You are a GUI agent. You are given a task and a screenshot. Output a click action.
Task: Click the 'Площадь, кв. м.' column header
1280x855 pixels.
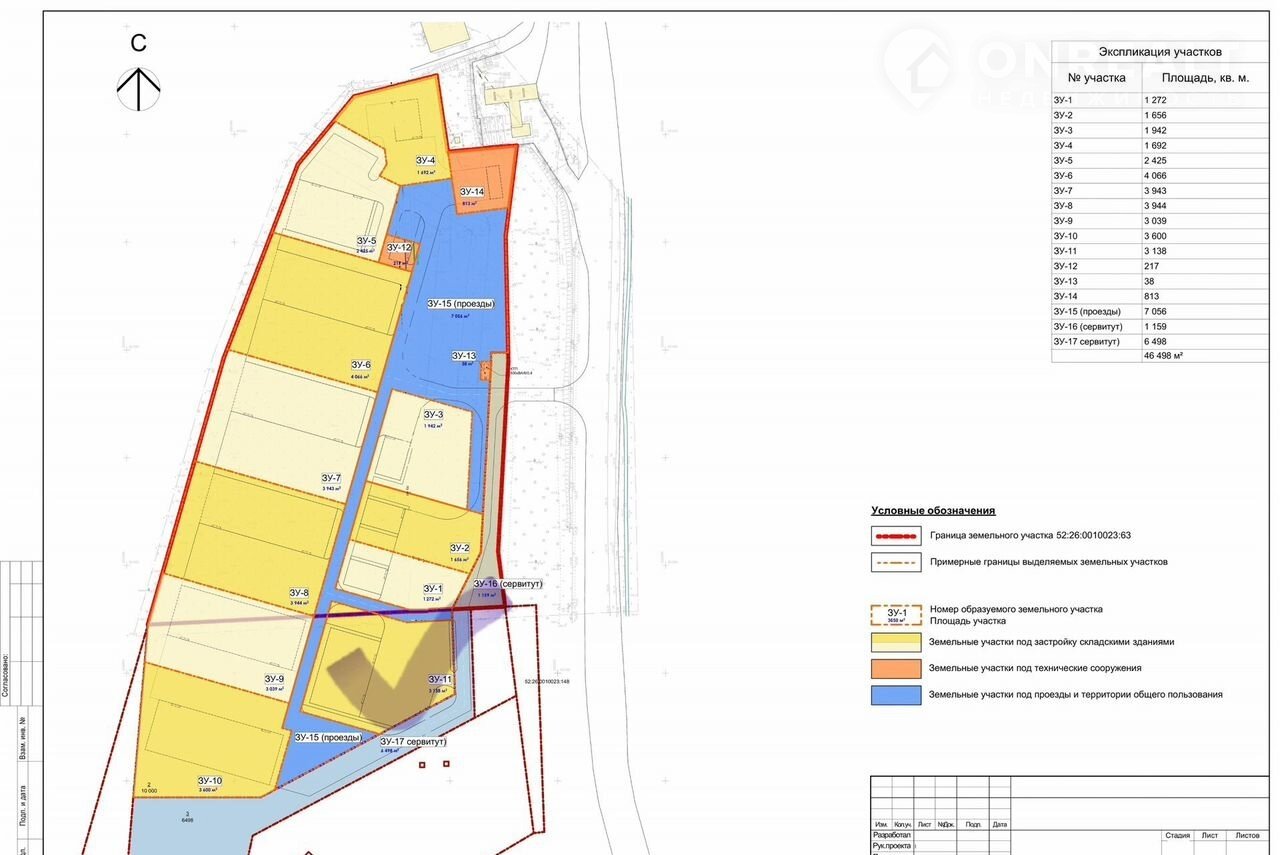(1205, 77)
